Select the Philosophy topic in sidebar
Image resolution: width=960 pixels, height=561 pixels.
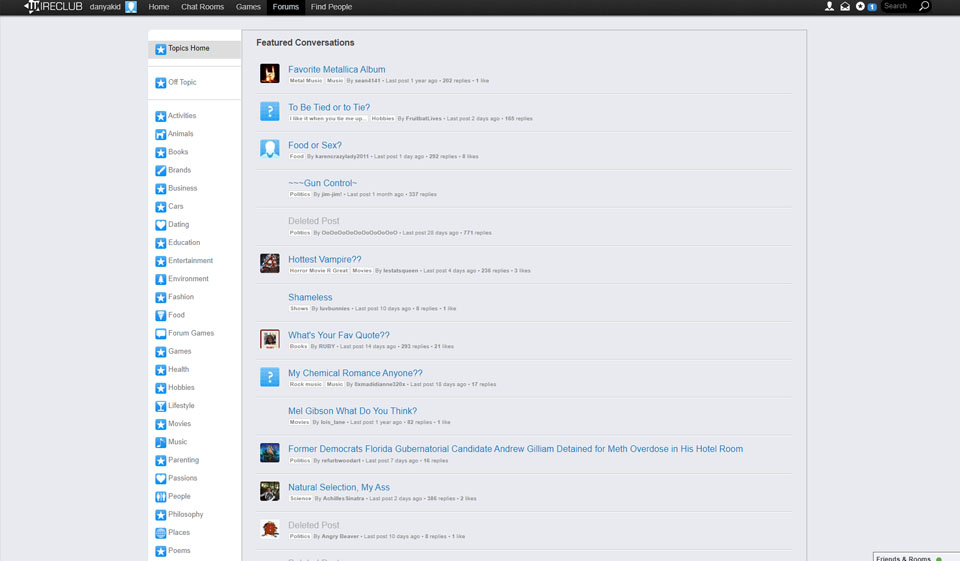click(x=185, y=515)
